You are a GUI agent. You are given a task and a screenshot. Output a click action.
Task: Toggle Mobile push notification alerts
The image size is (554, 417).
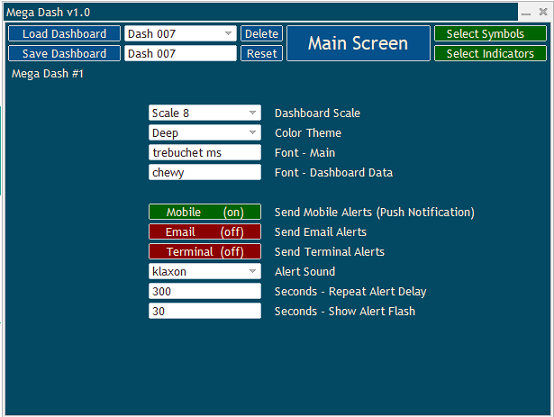click(x=205, y=212)
